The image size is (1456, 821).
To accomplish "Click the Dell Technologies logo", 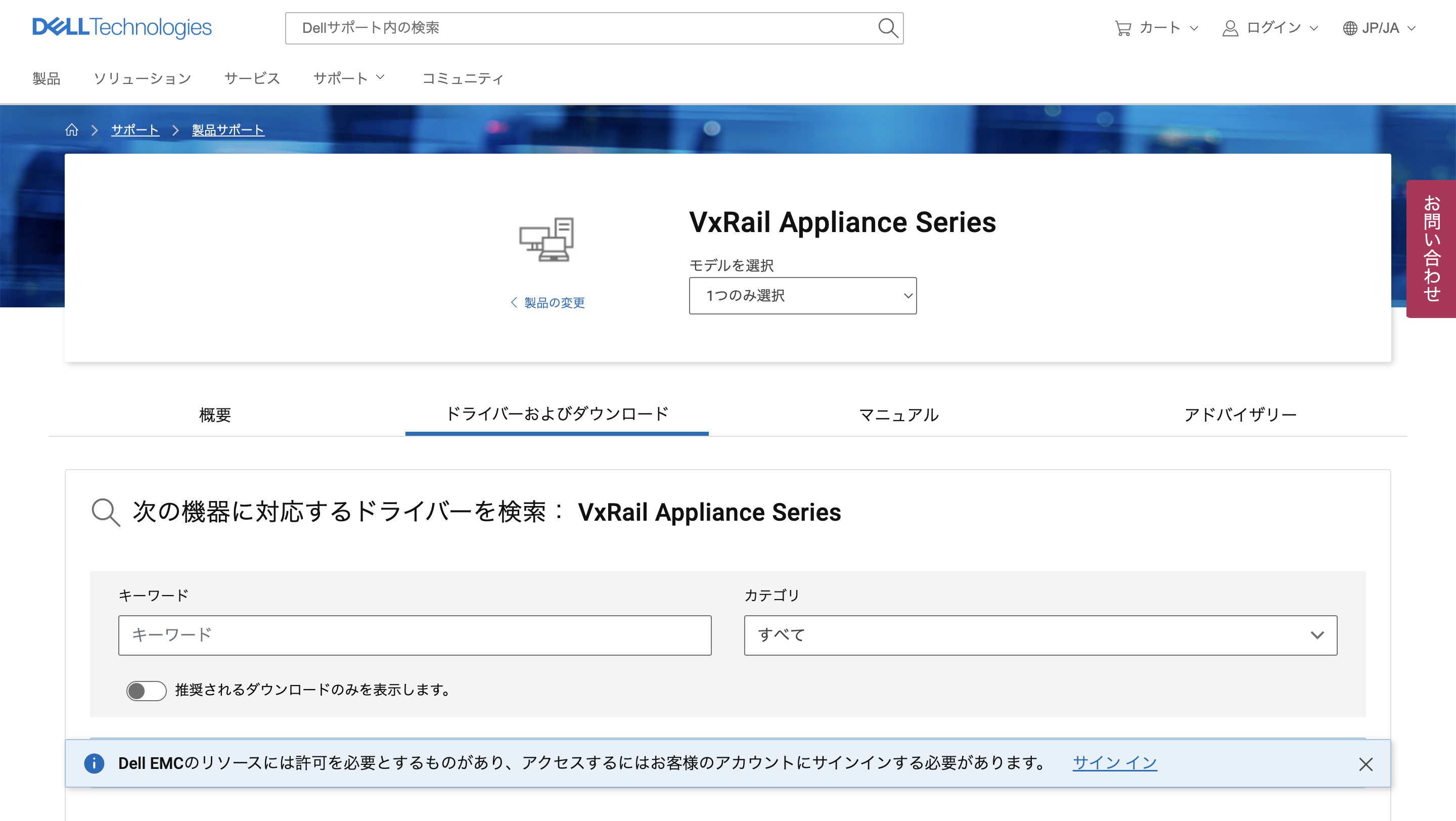I will pos(121,27).
